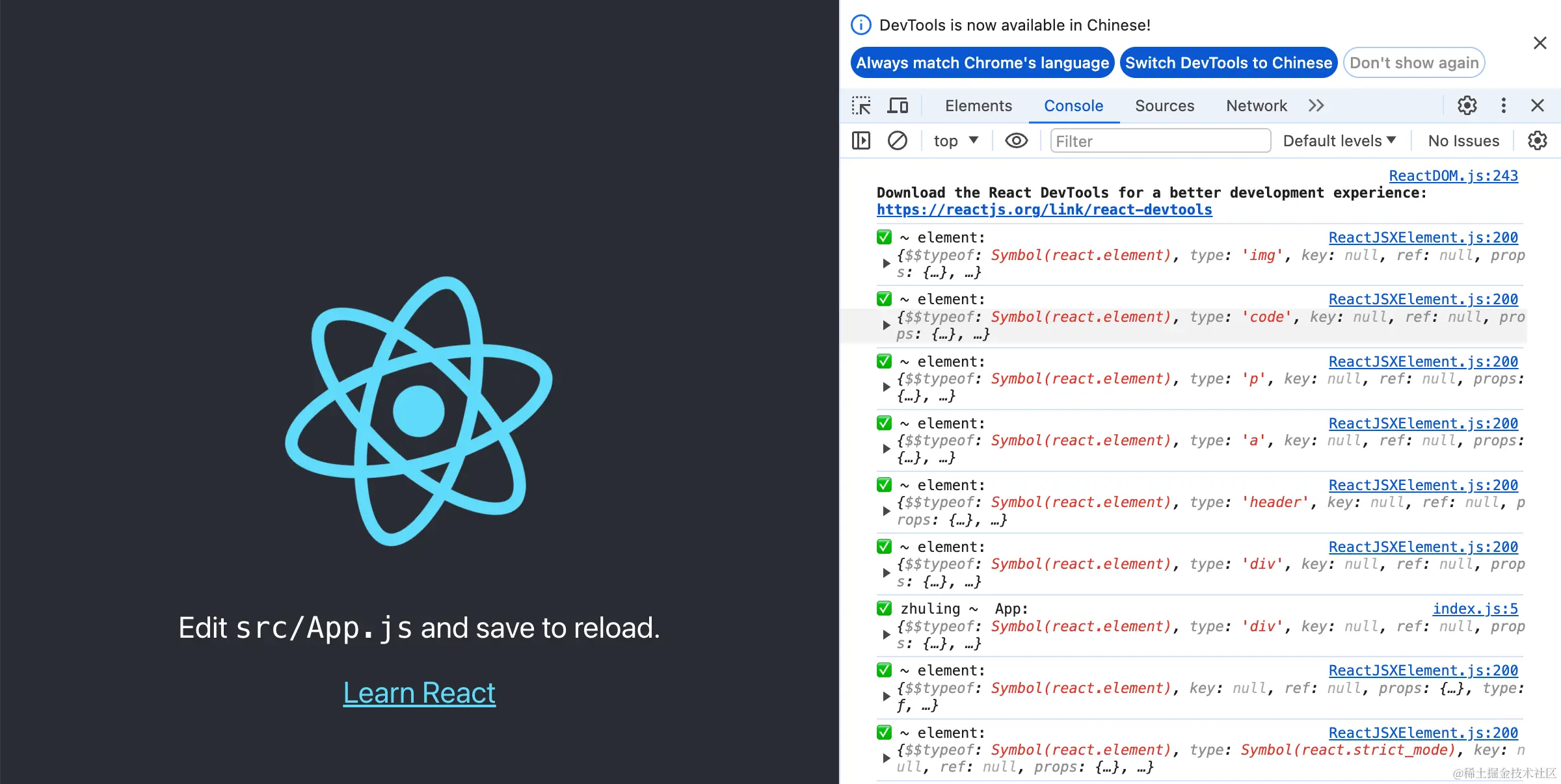Open the top context dropdown
The height and width of the screenshot is (784, 1561).
click(955, 140)
